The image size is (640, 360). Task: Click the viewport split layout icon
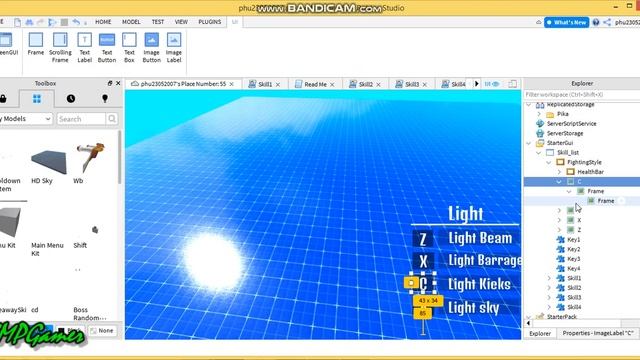tap(513, 84)
